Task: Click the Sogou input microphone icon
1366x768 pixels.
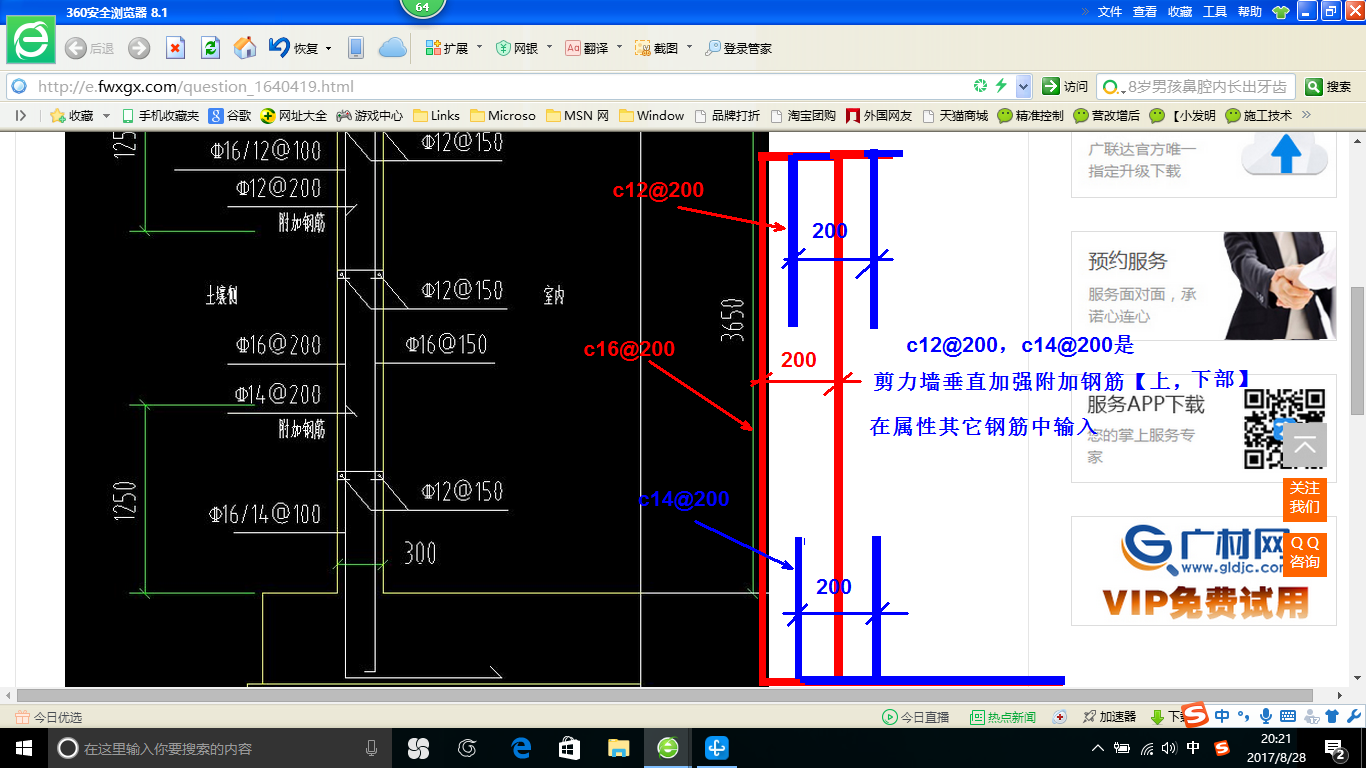Action: (x=1265, y=716)
